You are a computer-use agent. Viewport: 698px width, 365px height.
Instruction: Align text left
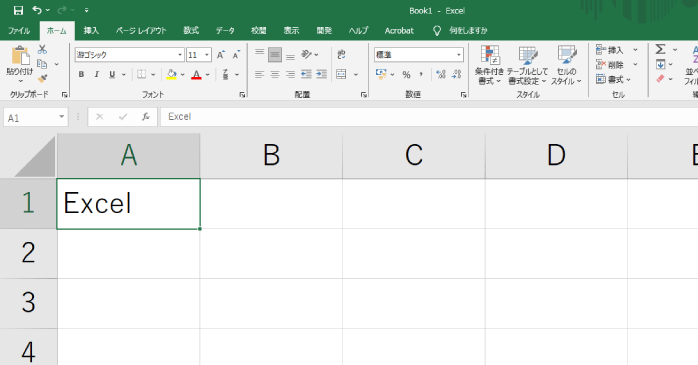point(260,74)
